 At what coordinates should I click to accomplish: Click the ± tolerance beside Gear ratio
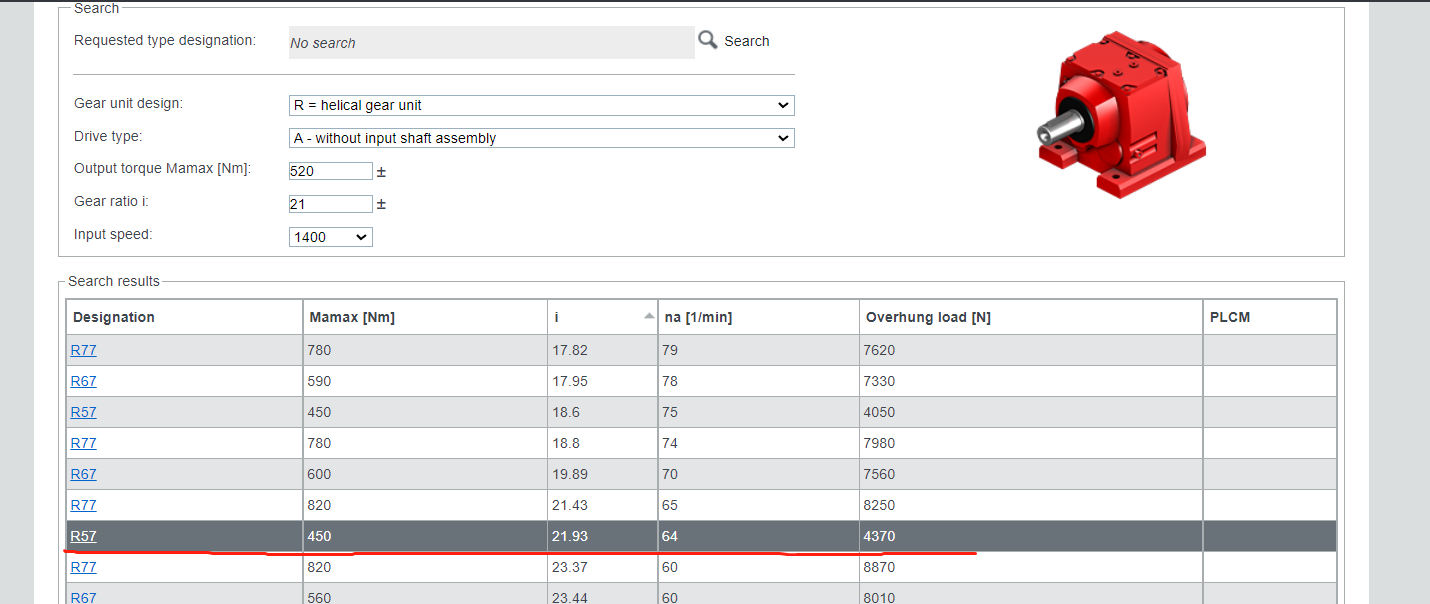pos(381,205)
